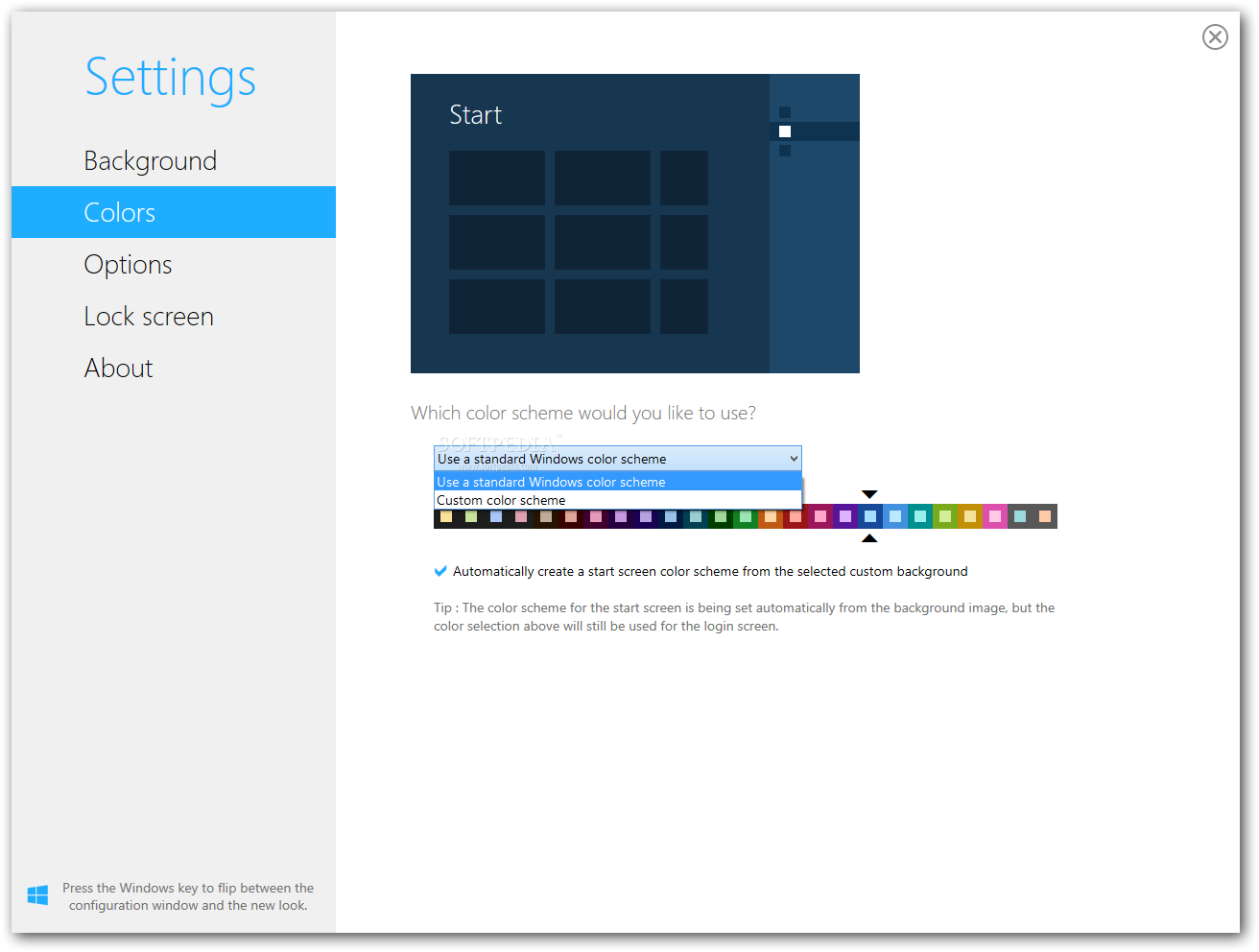Close the Settings window with the X icon
Screen dimensions: 1259x952
1215,36
